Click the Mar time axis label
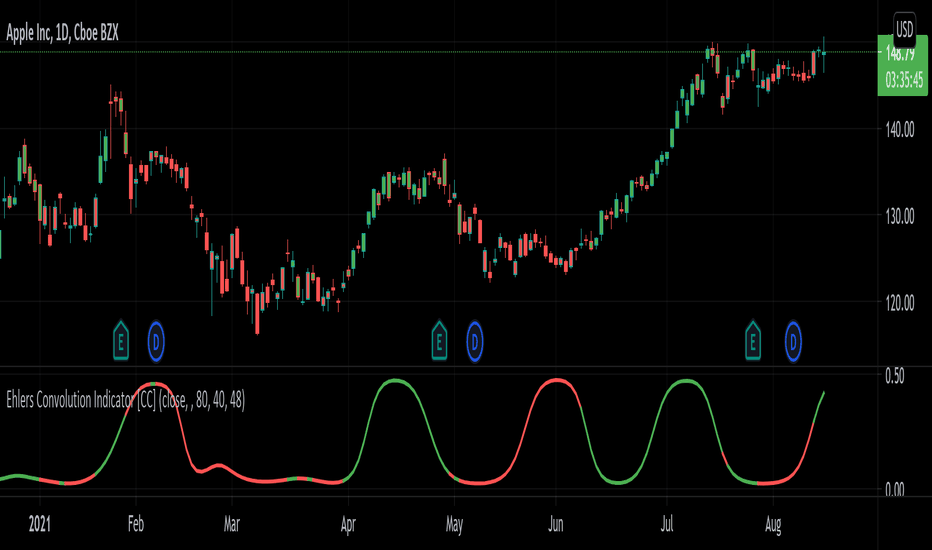932x550 pixels. pyautogui.click(x=231, y=524)
